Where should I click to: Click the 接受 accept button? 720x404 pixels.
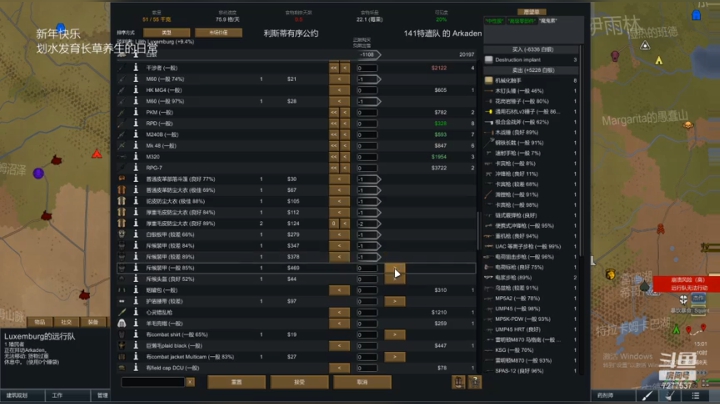pyautogui.click(x=299, y=382)
